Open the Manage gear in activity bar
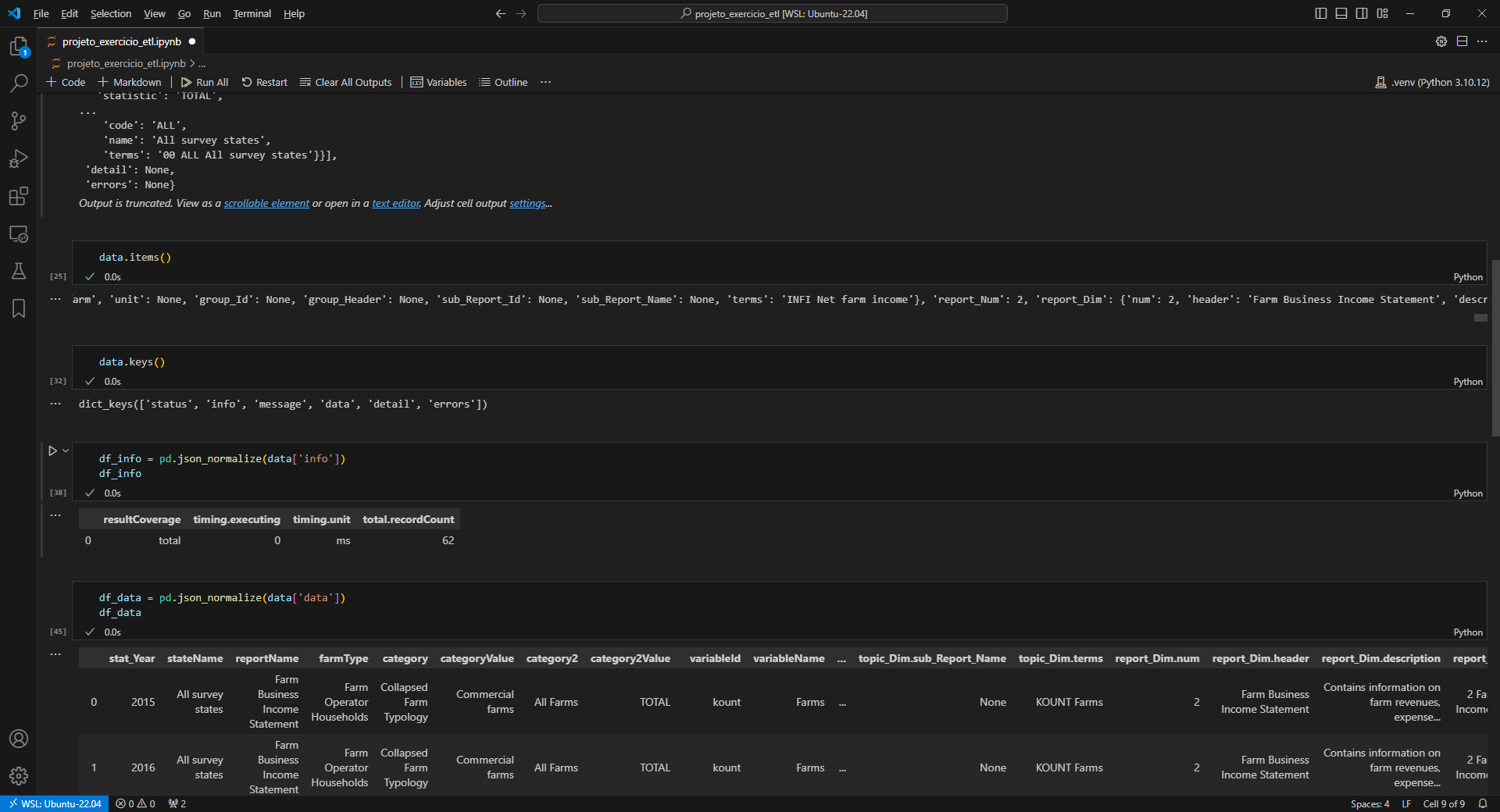This screenshot has width=1500, height=812. tap(19, 776)
